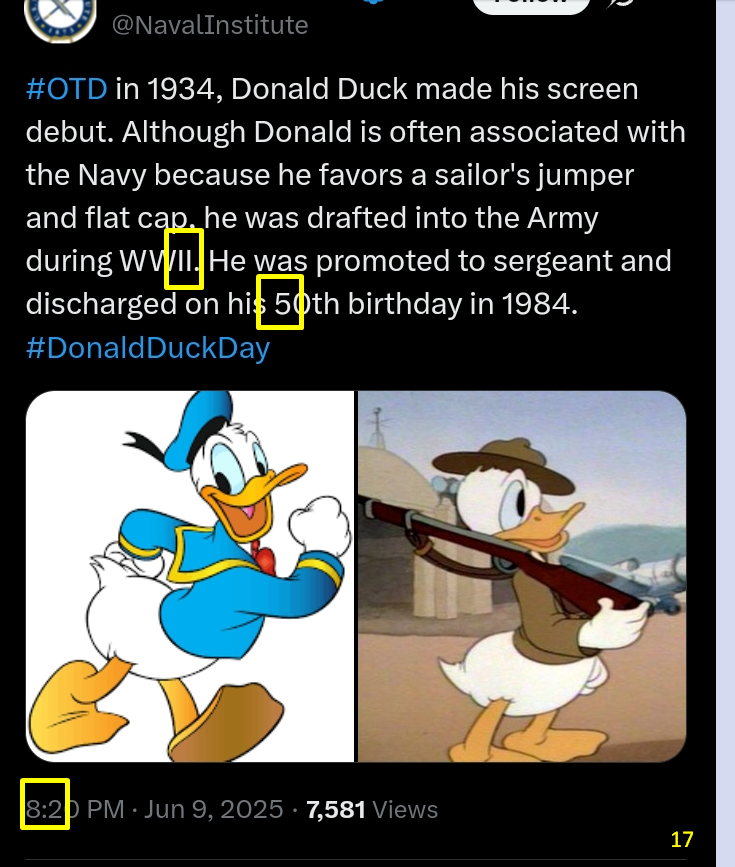The width and height of the screenshot is (735, 867).
Task: Click the 8:20 PM timestamp
Action: click(x=75, y=809)
